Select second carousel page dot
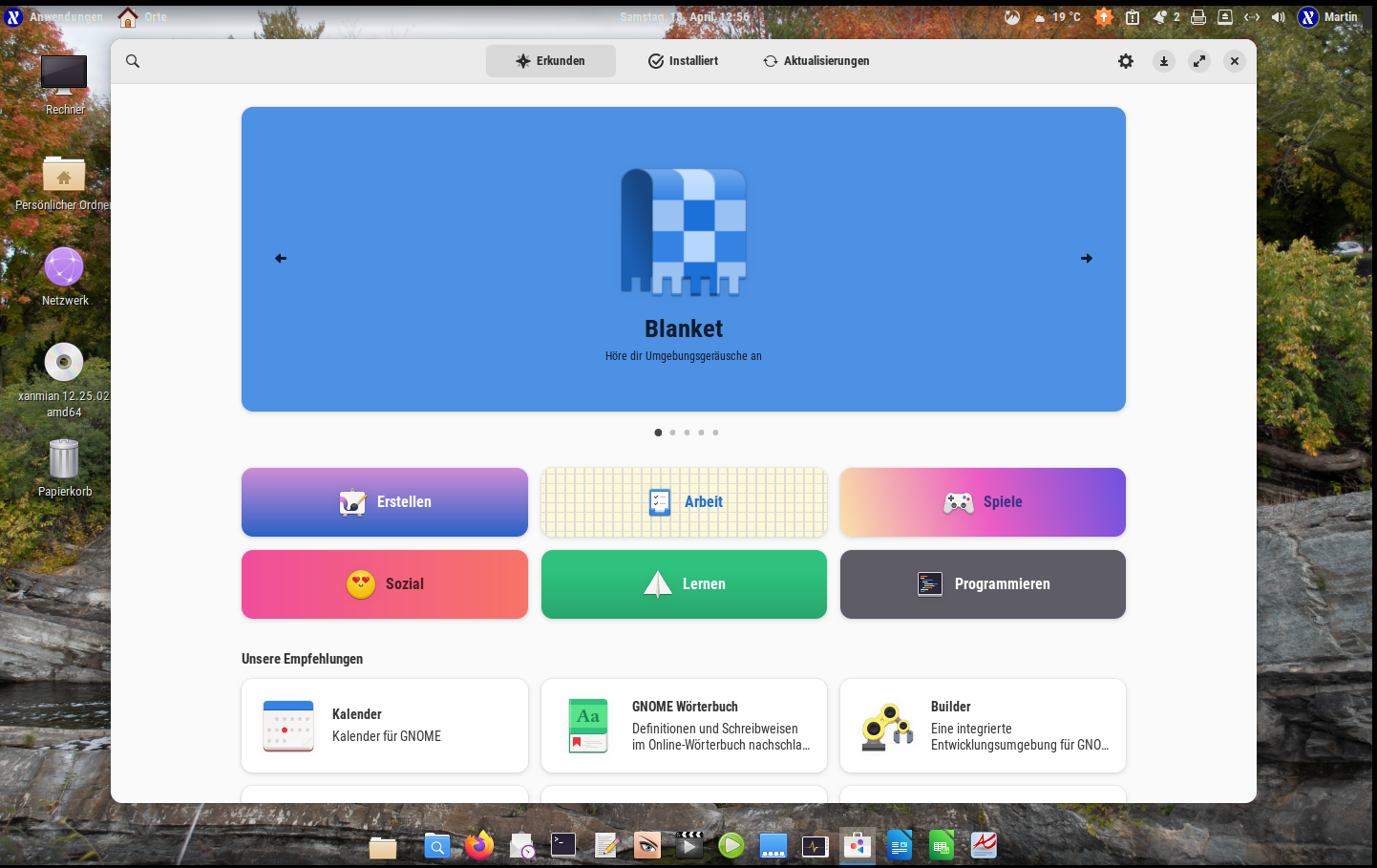Viewport: 1377px width, 868px height. coord(672,433)
